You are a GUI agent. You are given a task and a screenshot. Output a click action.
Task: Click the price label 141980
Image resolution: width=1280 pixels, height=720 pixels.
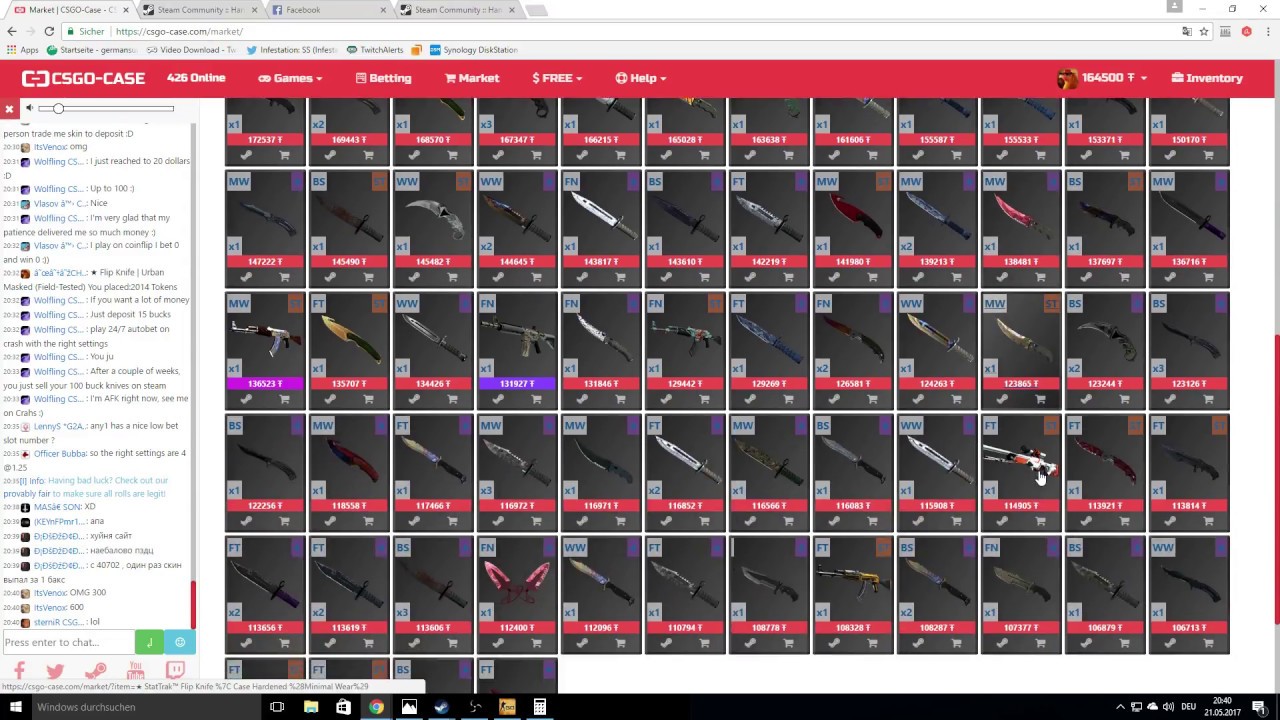(853, 261)
